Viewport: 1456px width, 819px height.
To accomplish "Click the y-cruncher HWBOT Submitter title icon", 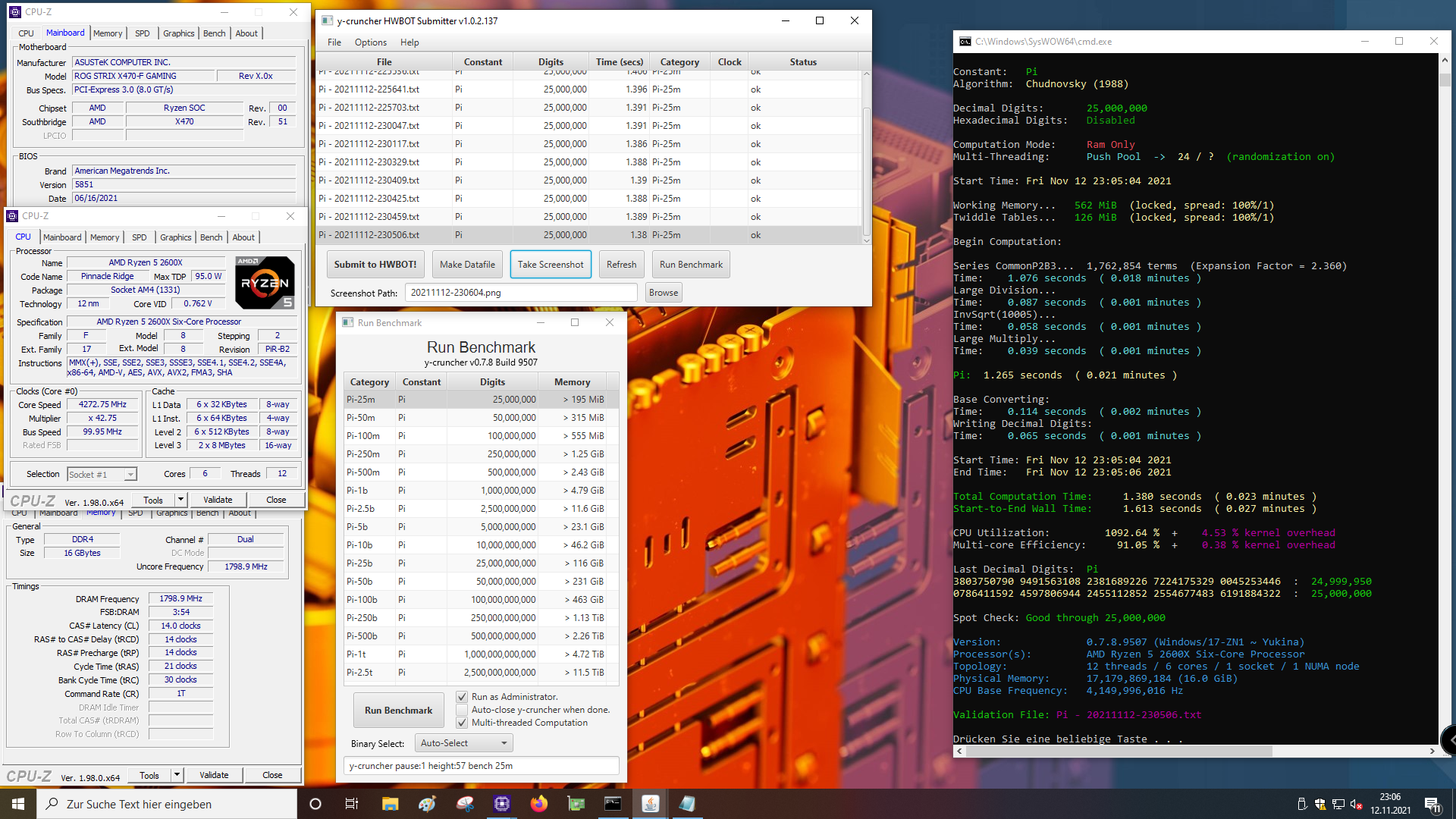I will 326,20.
